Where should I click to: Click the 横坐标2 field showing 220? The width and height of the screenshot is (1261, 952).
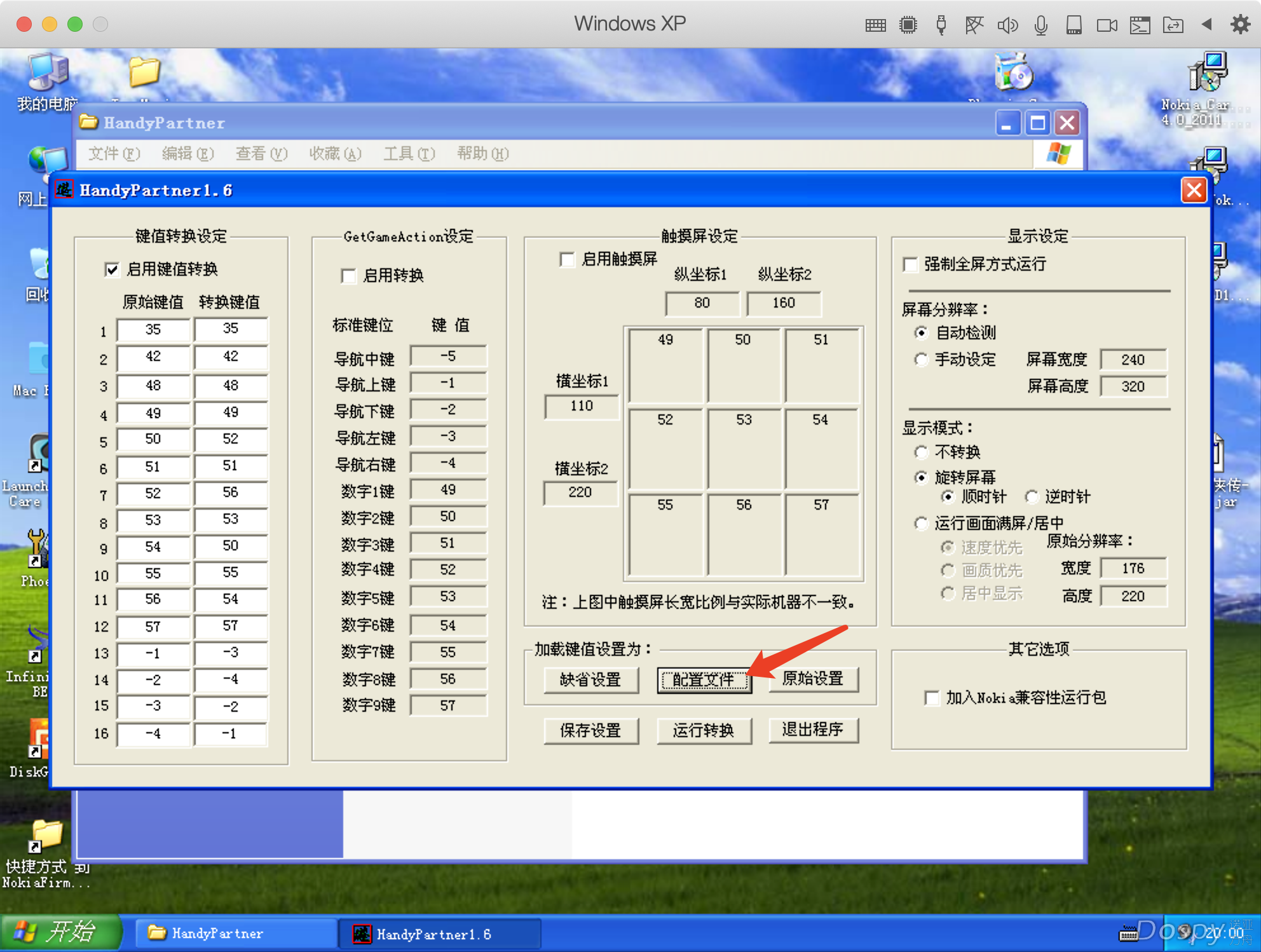pos(580,493)
